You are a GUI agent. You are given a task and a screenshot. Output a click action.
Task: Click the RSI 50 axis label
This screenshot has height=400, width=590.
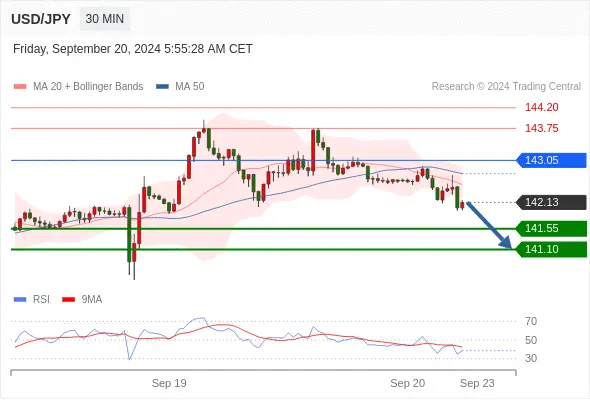click(x=531, y=340)
